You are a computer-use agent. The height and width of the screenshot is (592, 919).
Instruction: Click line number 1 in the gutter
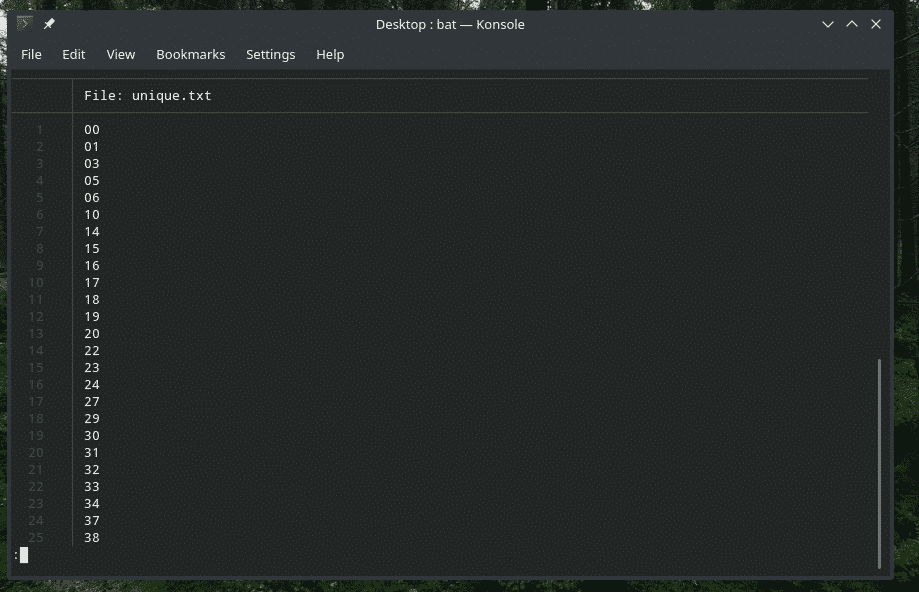tap(40, 130)
